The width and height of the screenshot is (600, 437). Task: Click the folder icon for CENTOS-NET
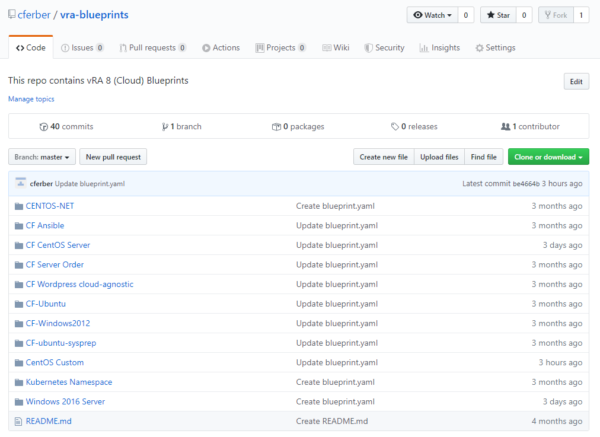(19, 206)
